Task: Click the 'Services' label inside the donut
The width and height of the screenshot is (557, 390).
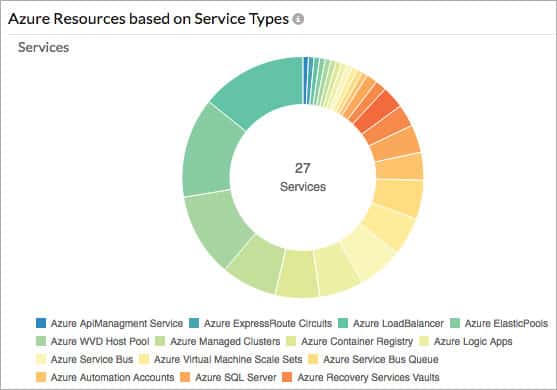Action: tap(303, 186)
